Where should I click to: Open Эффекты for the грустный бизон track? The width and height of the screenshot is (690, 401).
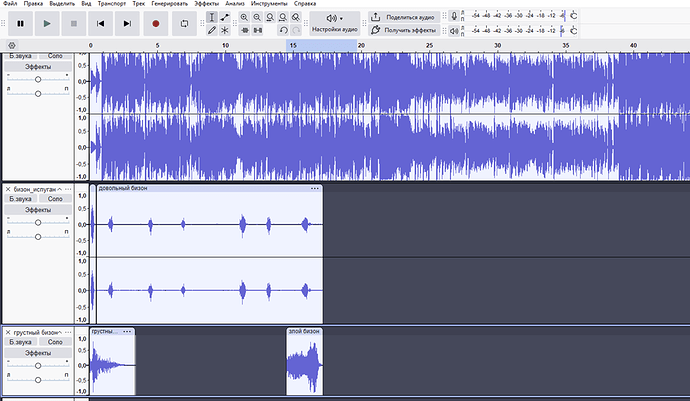[38, 353]
